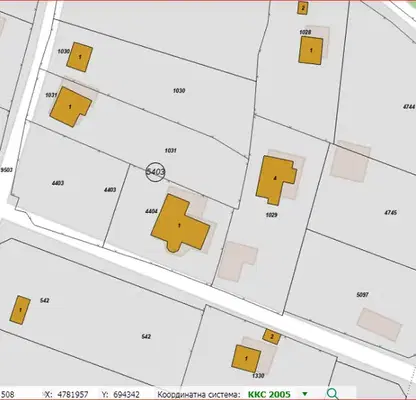
Task: Select the orange building labeled 1 near 1028
Action: pyautogui.click(x=310, y=50)
